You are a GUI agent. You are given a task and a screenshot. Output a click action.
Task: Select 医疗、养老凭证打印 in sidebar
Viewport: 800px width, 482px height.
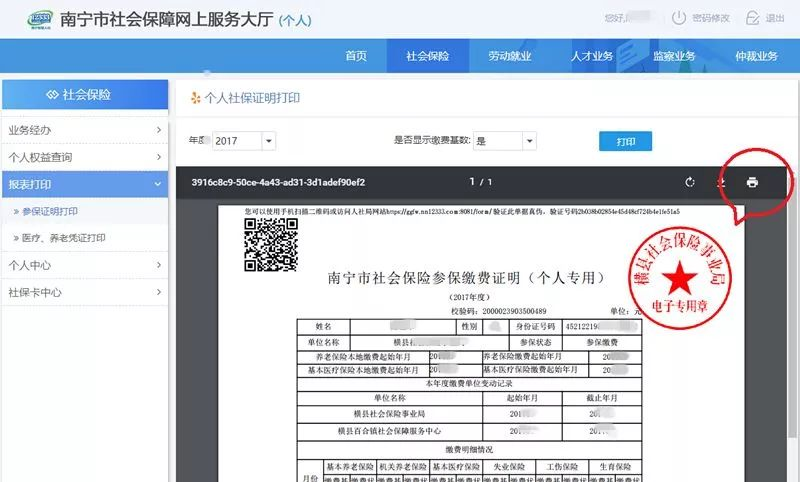point(64,238)
